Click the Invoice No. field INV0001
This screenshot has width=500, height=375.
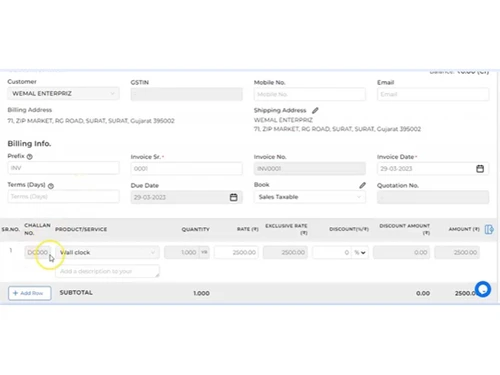point(310,169)
